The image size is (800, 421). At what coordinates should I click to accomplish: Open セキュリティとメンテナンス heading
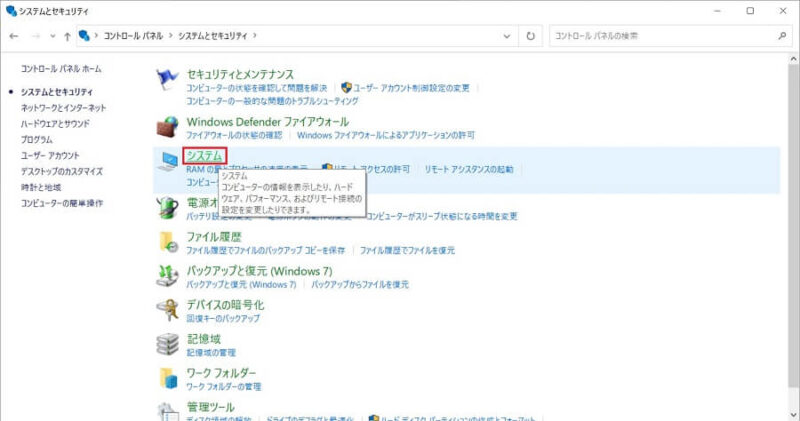[x=240, y=75]
